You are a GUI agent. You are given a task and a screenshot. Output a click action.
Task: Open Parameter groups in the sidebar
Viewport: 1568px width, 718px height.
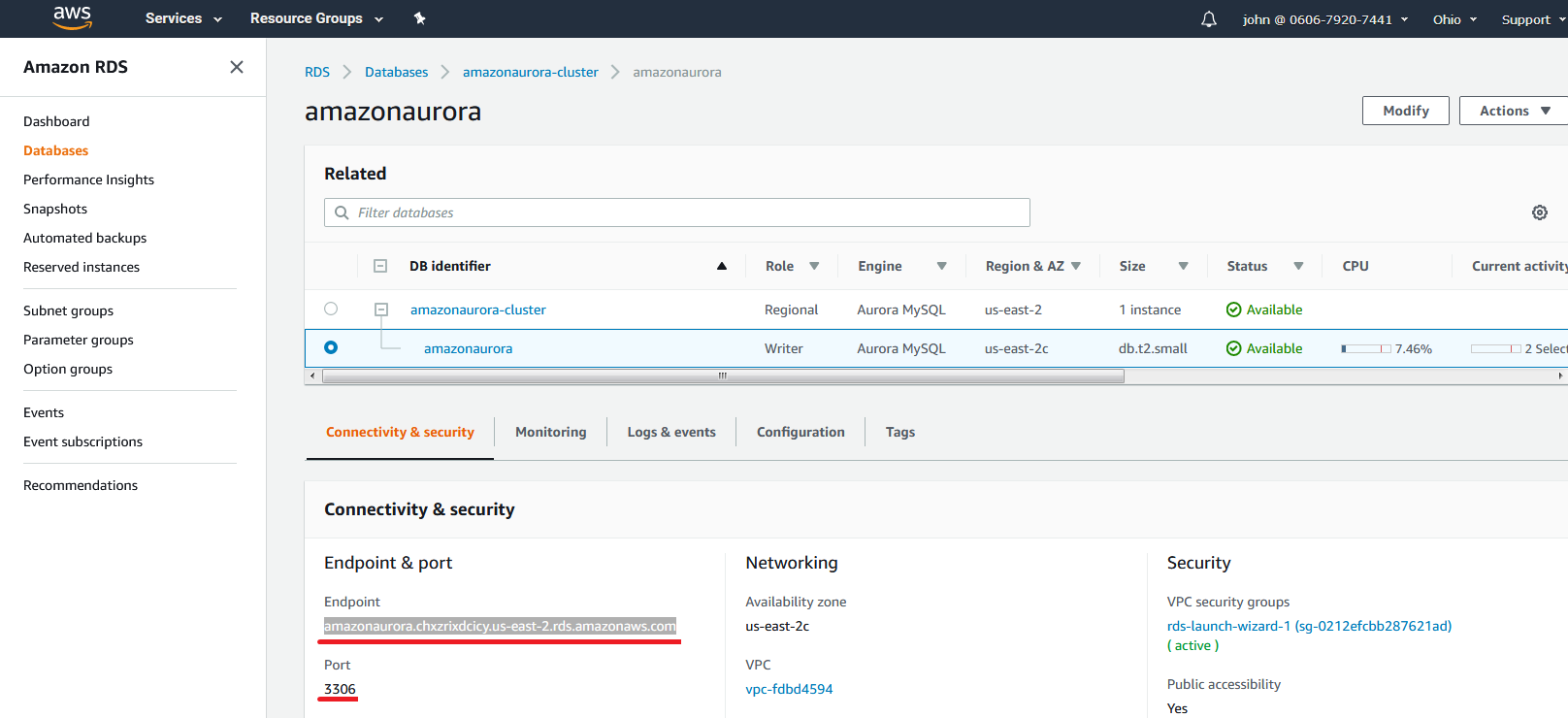point(79,340)
